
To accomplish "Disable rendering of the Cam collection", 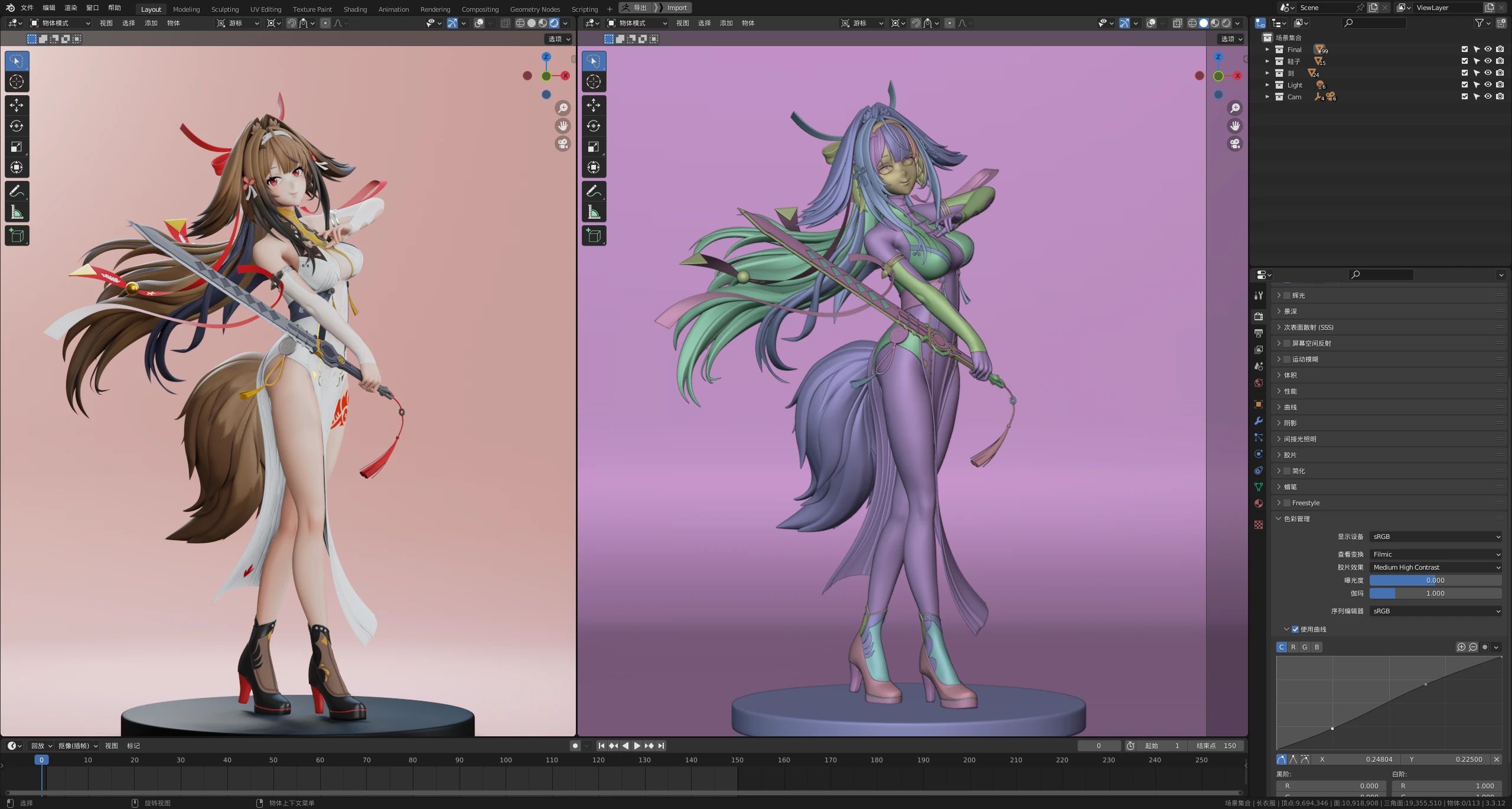I will tap(1500, 97).
